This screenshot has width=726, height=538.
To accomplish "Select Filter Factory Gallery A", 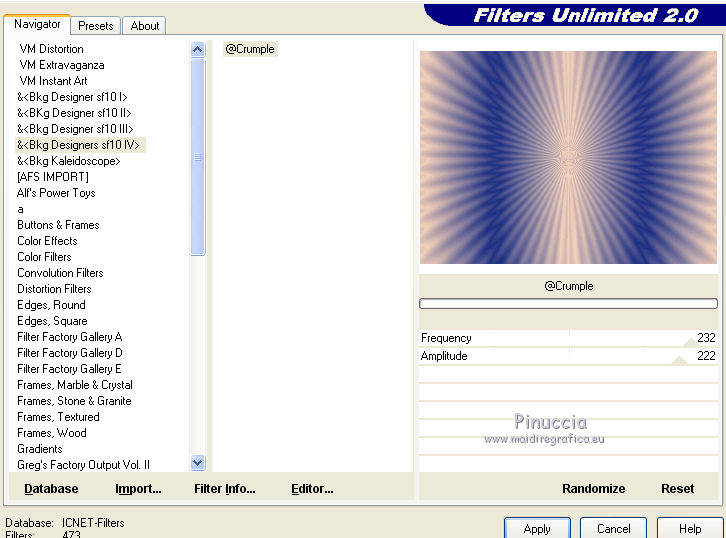I will click(x=69, y=337).
